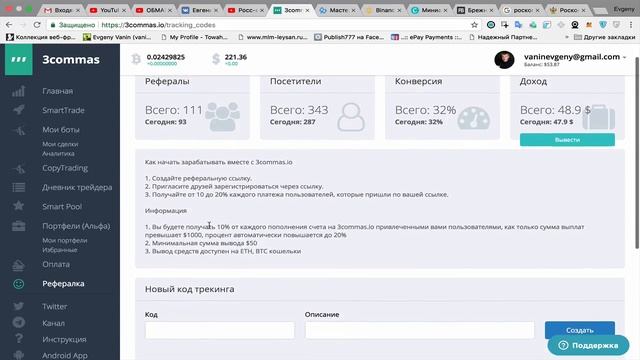Image resolution: width=640 pixels, height=360 pixels.
Task: Open Оплата menu item
Action: pos(56,264)
